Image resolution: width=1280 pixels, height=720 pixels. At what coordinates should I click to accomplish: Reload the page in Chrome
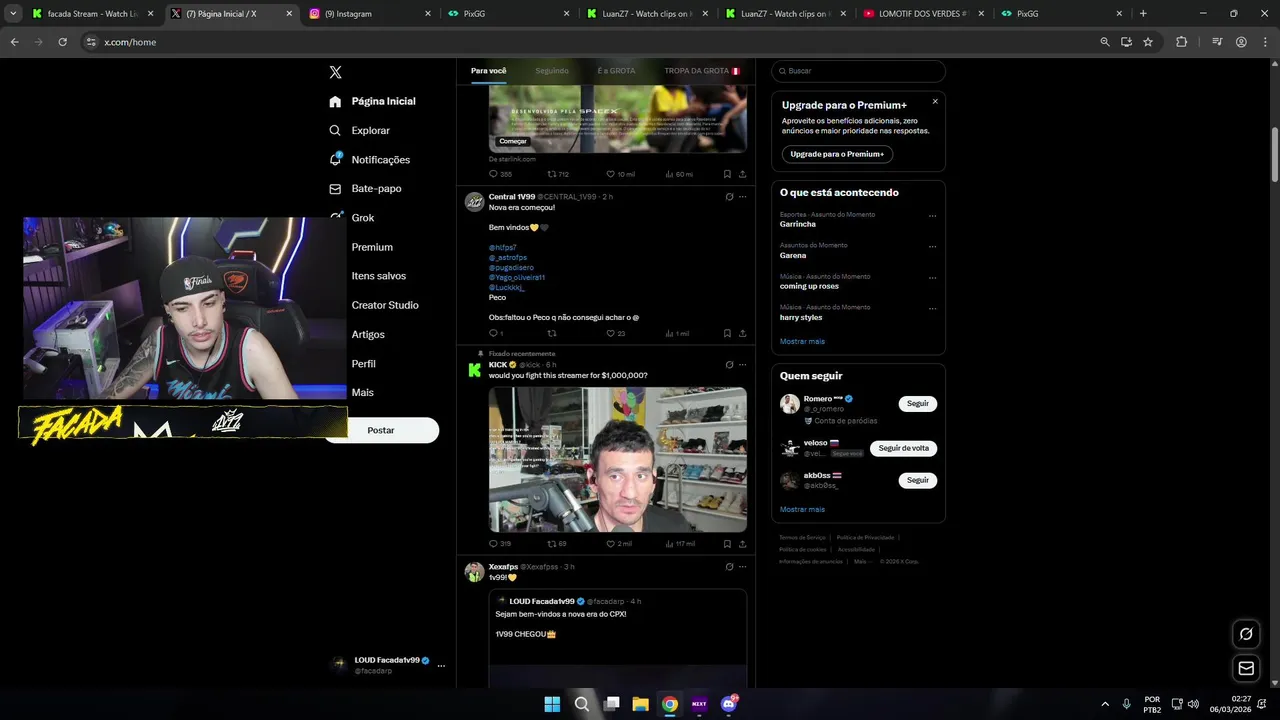tap(62, 42)
